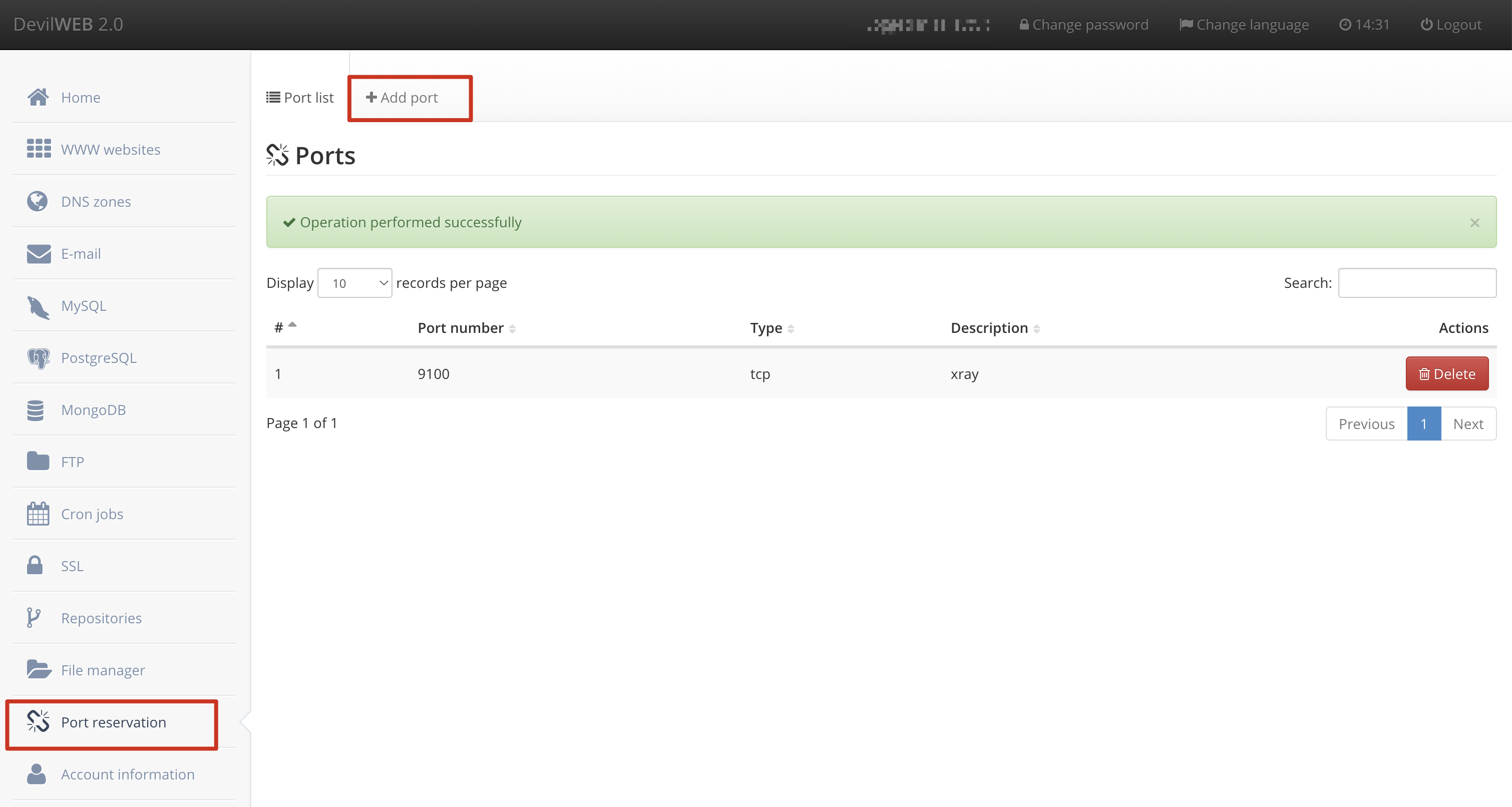
Task: Click the Home house icon in sidebar
Action: pos(38,98)
